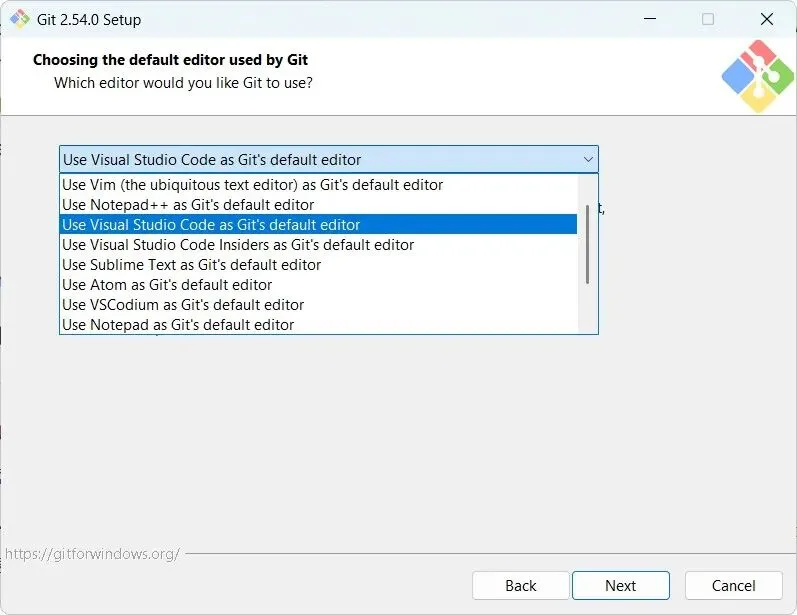Open the gitforwindows.org link
The height and width of the screenshot is (615, 797).
[x=92, y=554]
